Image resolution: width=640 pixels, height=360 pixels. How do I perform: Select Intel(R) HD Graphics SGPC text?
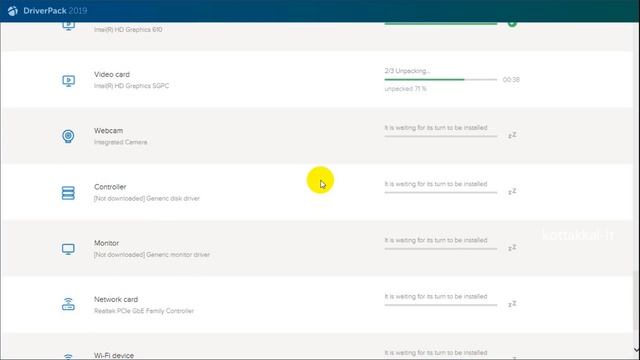point(131,86)
